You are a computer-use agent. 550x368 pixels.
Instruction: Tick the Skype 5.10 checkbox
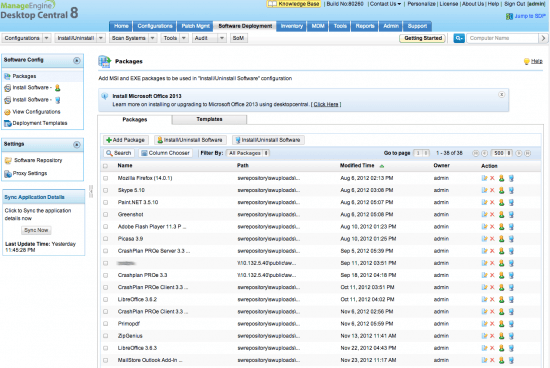(106, 190)
